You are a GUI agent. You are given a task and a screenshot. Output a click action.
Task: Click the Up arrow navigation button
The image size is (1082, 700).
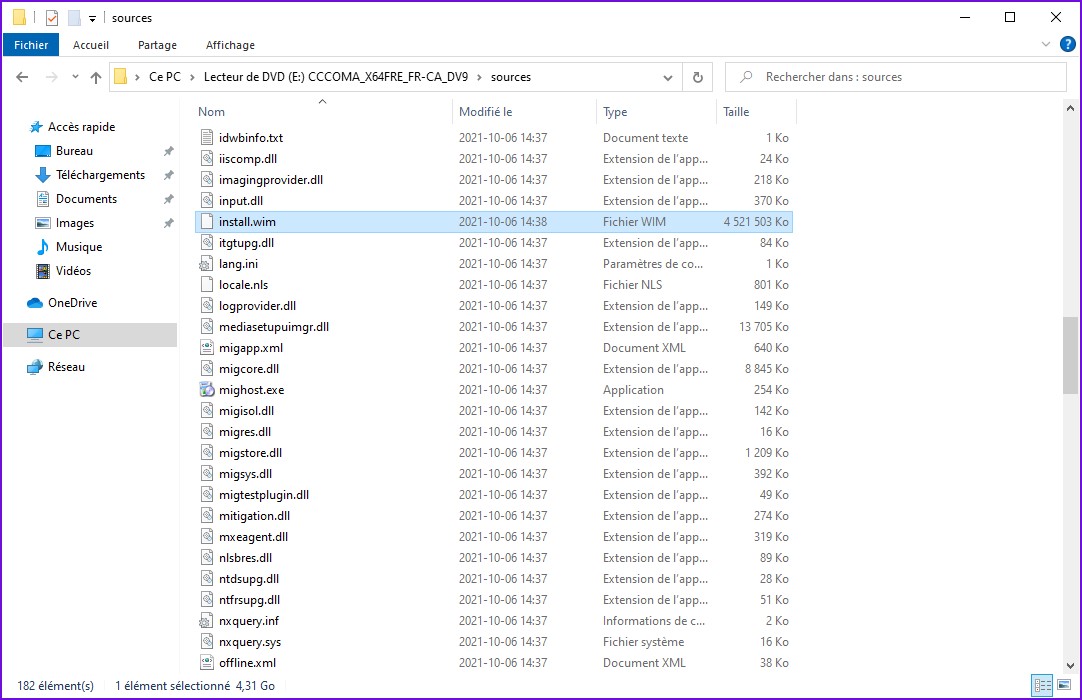coord(96,77)
